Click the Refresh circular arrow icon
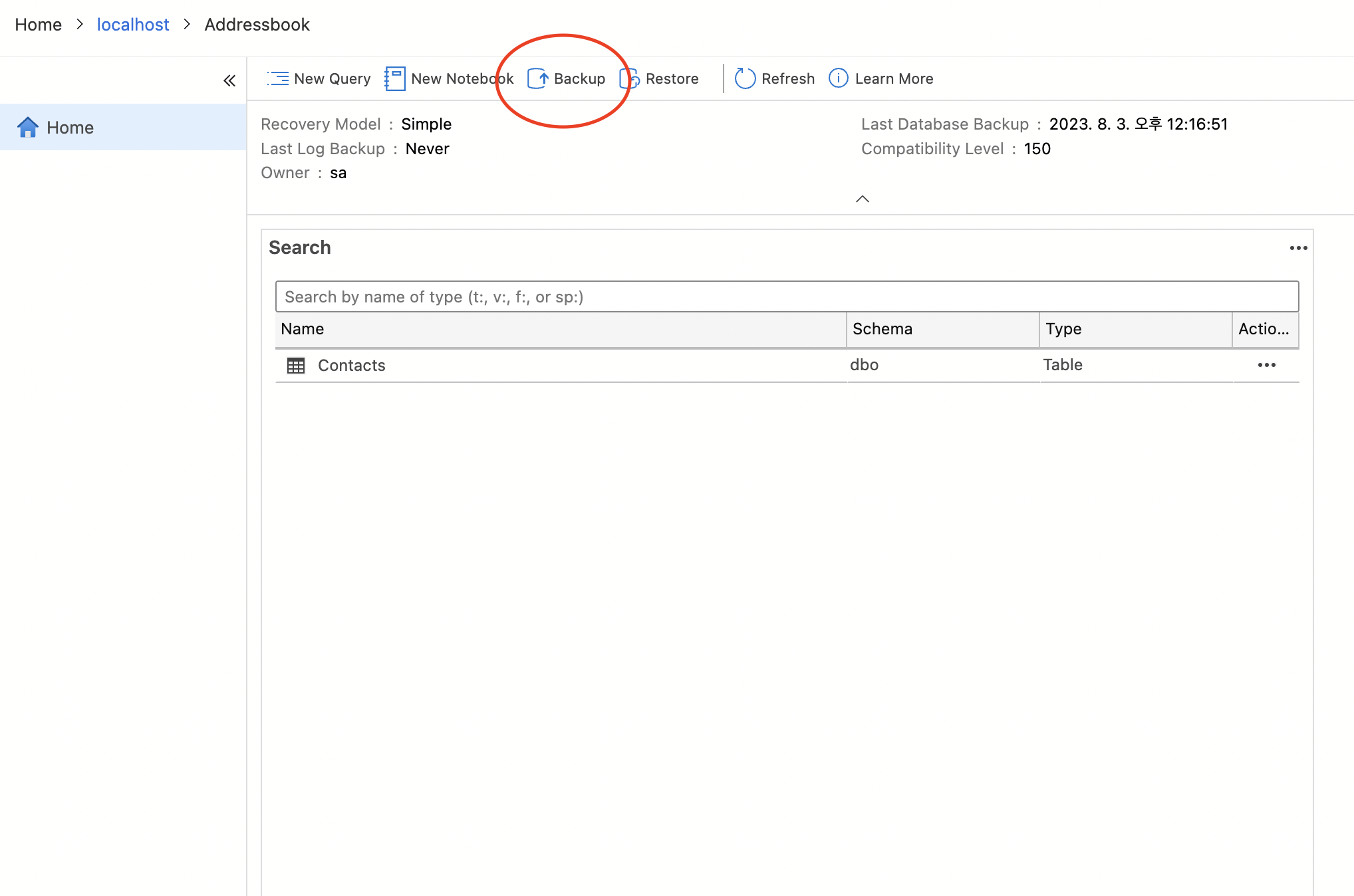The image size is (1354, 896). click(x=745, y=78)
